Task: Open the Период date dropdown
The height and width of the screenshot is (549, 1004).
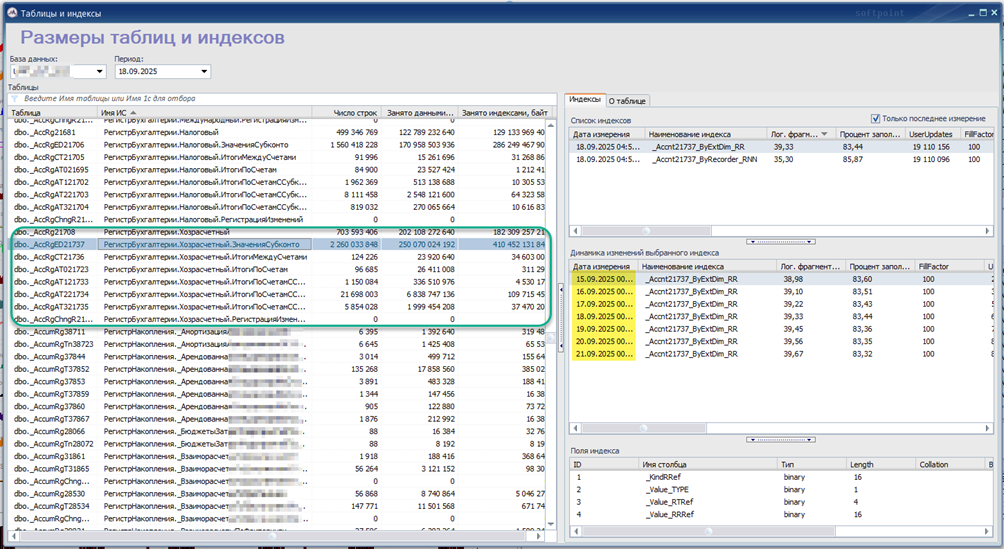Action: 204,72
